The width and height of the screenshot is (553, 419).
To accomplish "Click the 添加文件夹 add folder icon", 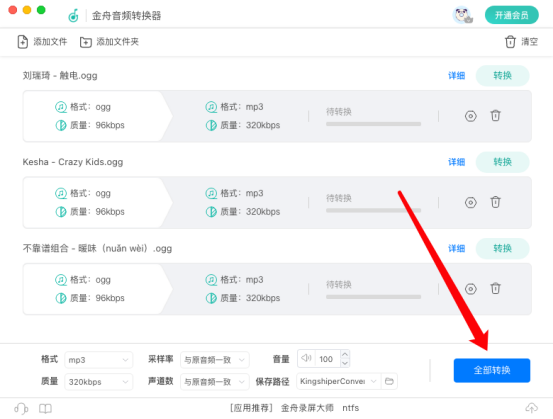I will click(85, 42).
